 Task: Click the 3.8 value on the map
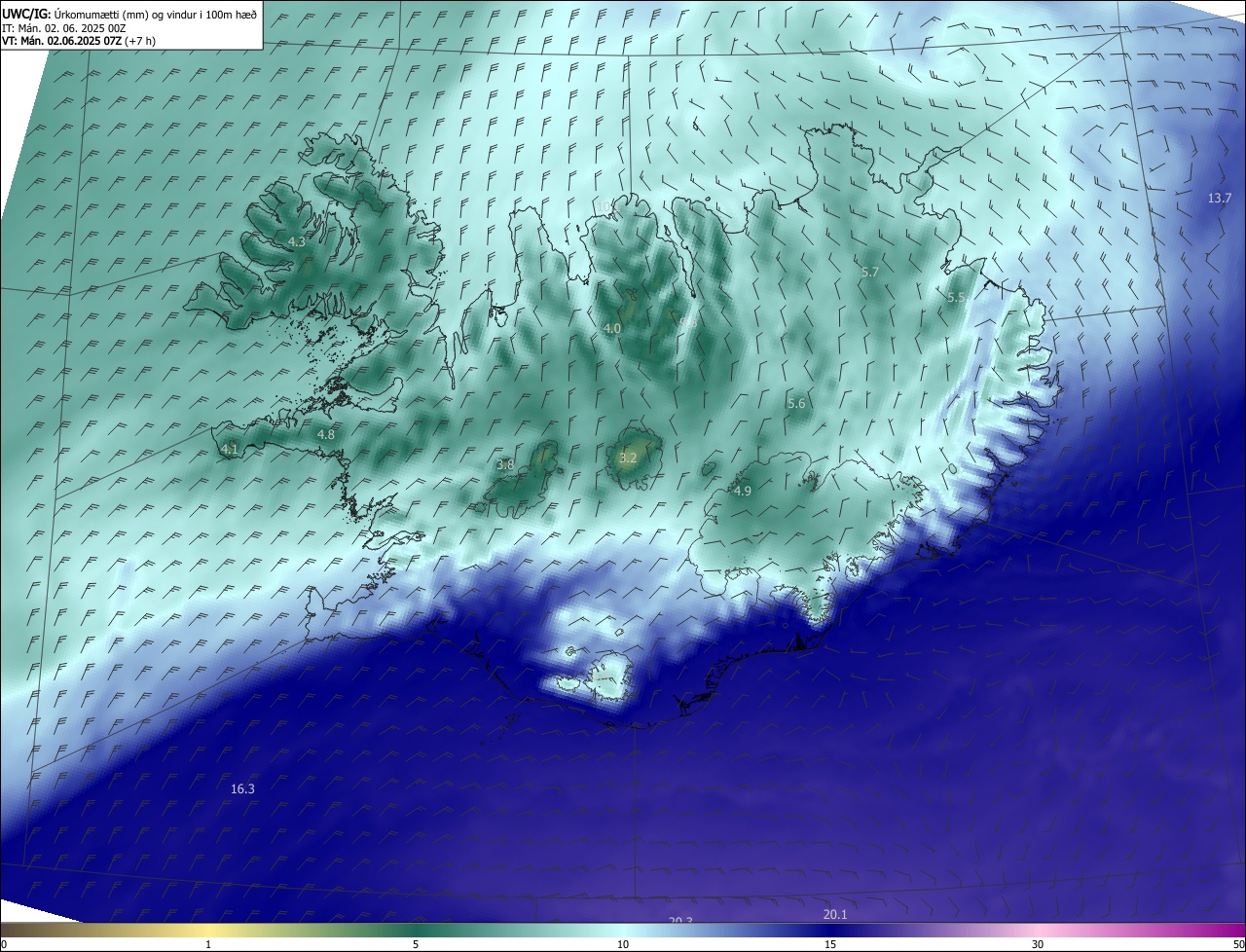pos(505,465)
